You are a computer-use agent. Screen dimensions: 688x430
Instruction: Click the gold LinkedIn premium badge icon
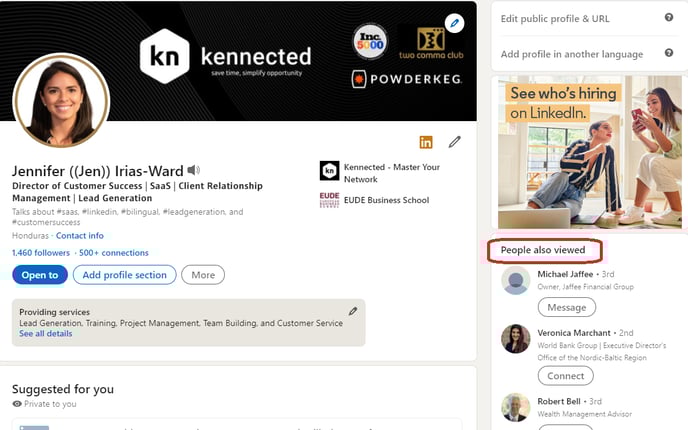pos(426,142)
